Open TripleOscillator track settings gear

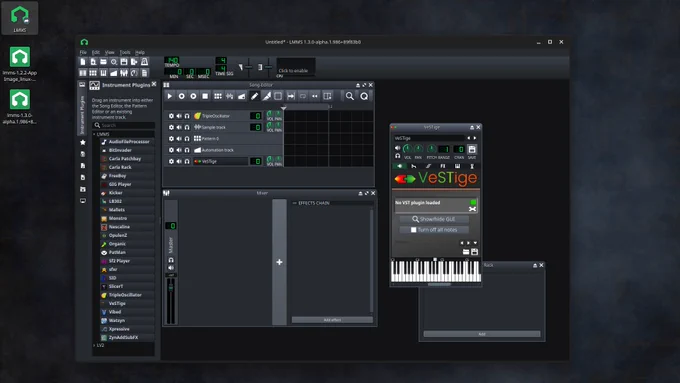point(171,116)
